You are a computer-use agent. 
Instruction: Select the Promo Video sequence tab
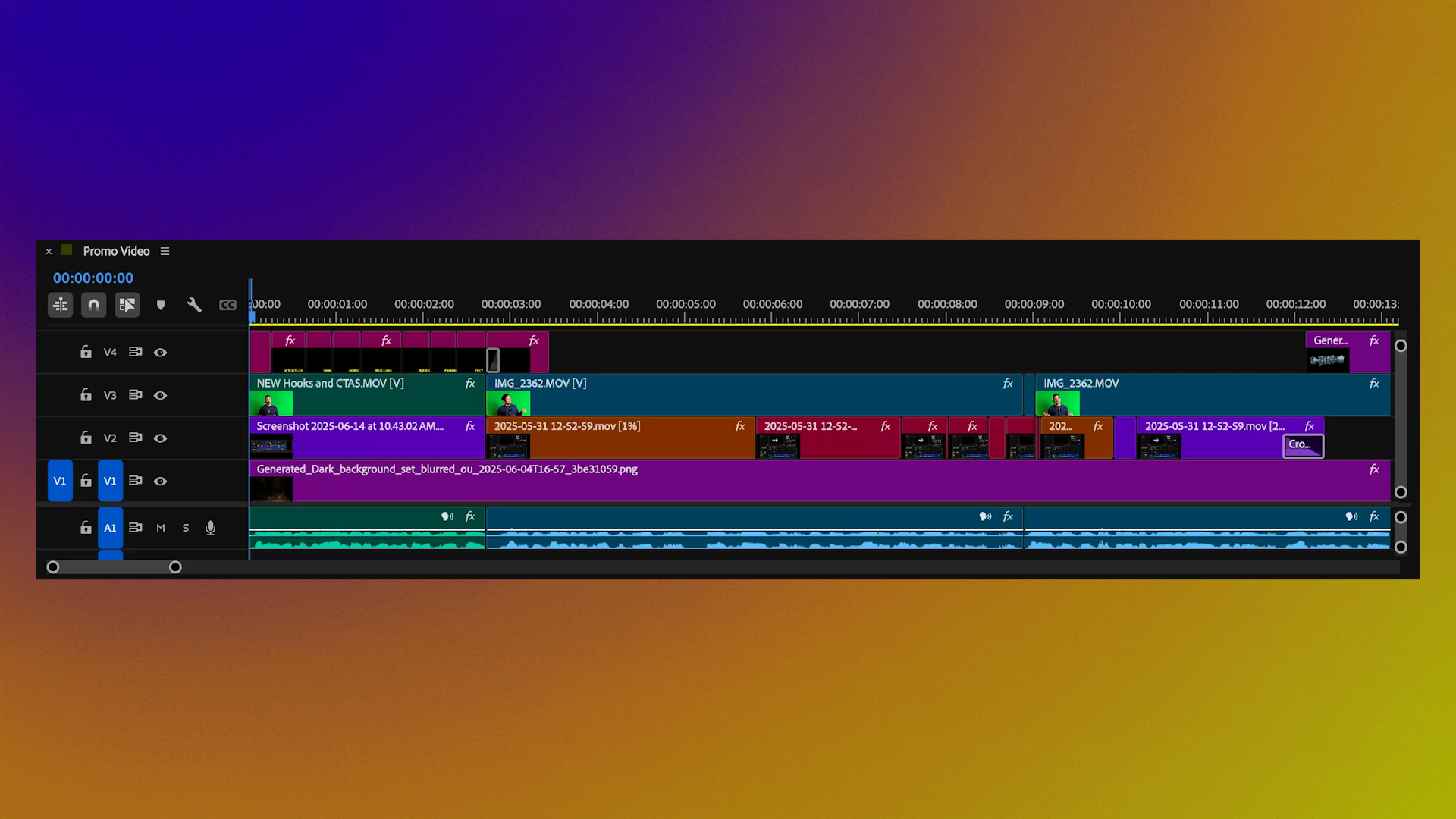[x=116, y=251]
